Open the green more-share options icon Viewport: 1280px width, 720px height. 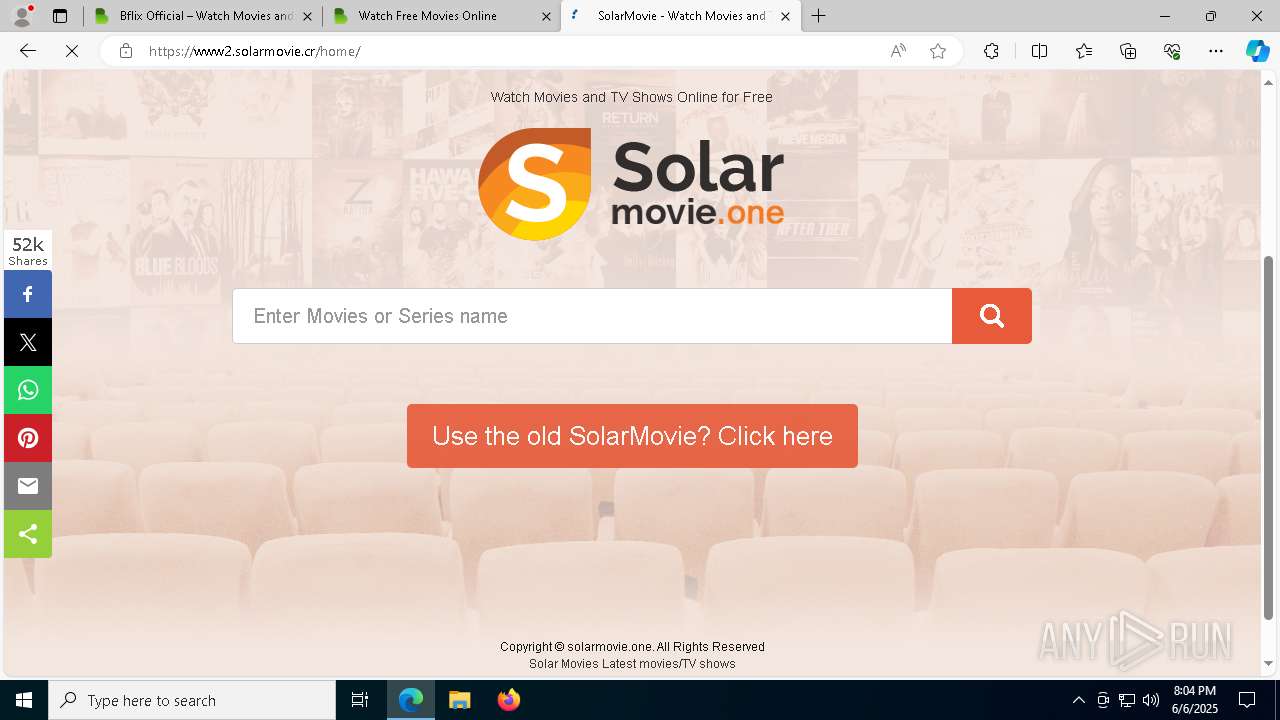(x=28, y=534)
